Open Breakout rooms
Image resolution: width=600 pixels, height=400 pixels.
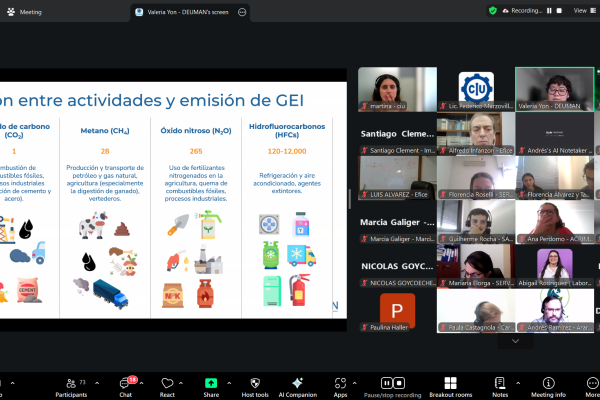450,388
